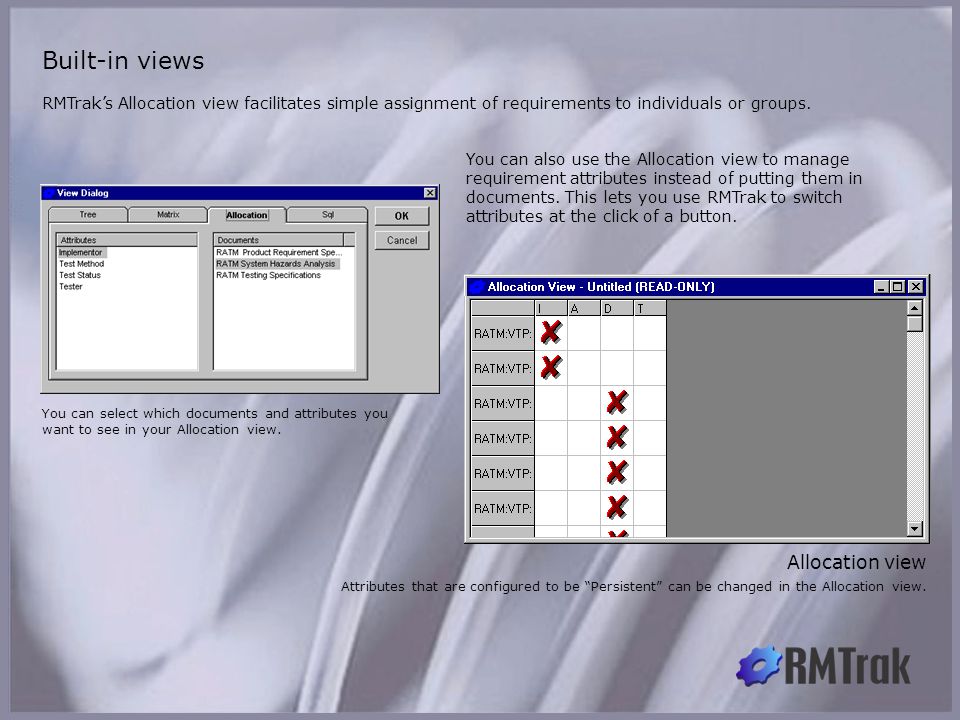Maximize the Allocation View window
This screenshot has height=720, width=960.
[898, 287]
